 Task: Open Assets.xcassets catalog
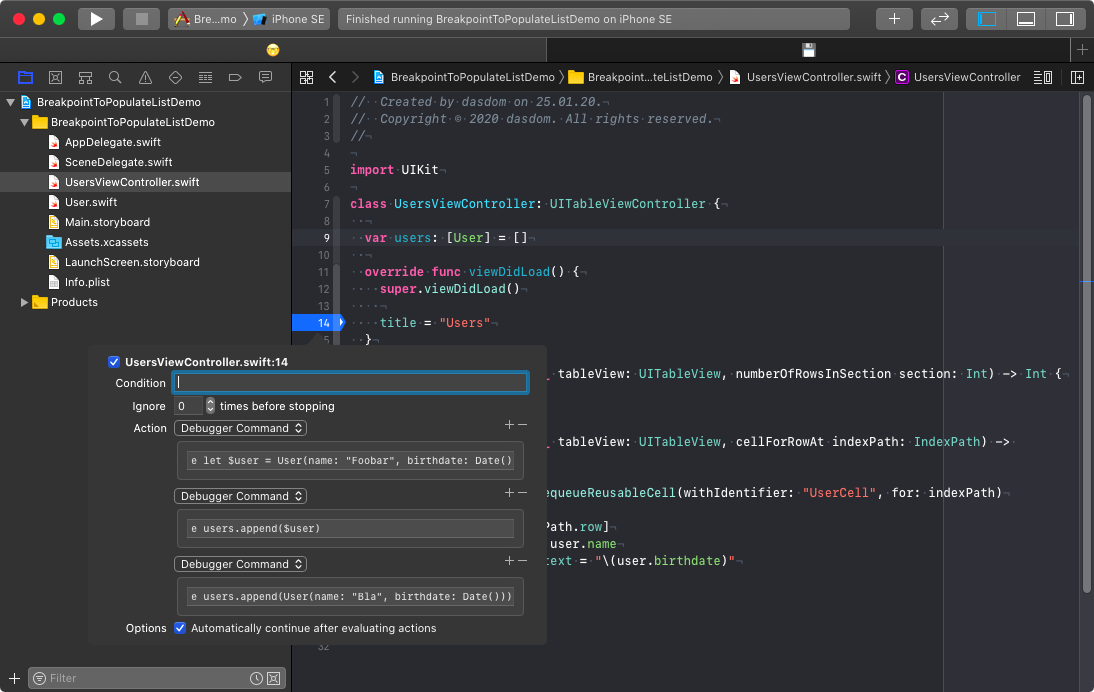point(106,242)
